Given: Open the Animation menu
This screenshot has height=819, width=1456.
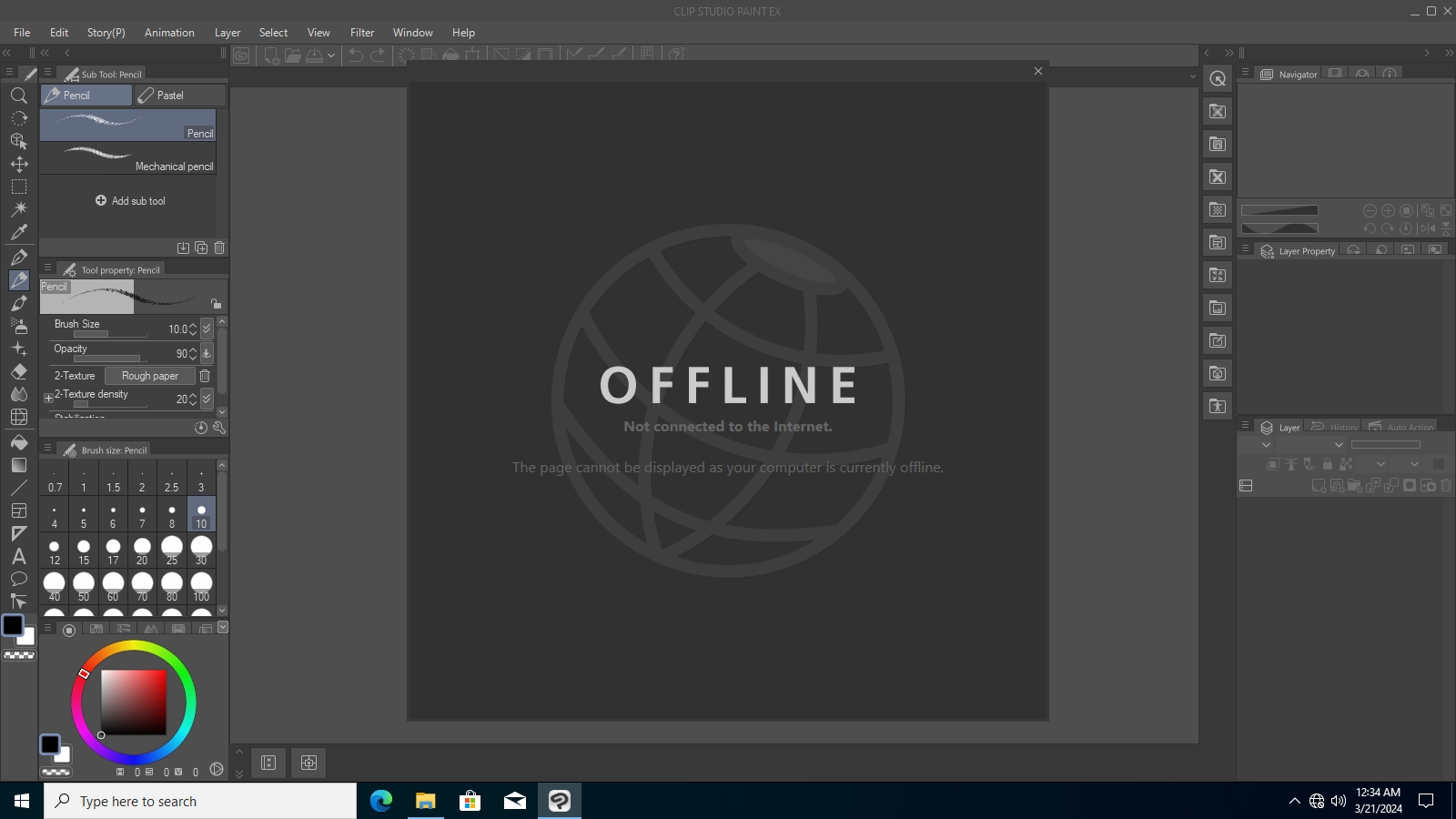Looking at the screenshot, I should click(169, 32).
